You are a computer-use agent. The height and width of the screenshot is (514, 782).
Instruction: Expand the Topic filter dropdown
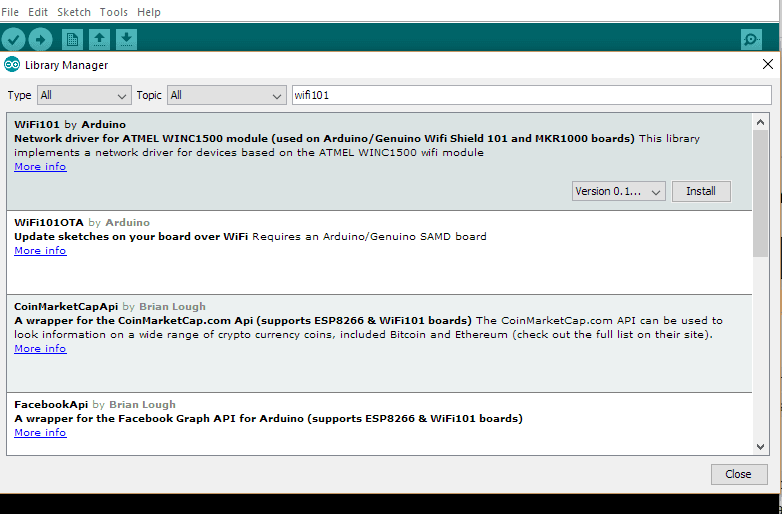[x=226, y=95]
